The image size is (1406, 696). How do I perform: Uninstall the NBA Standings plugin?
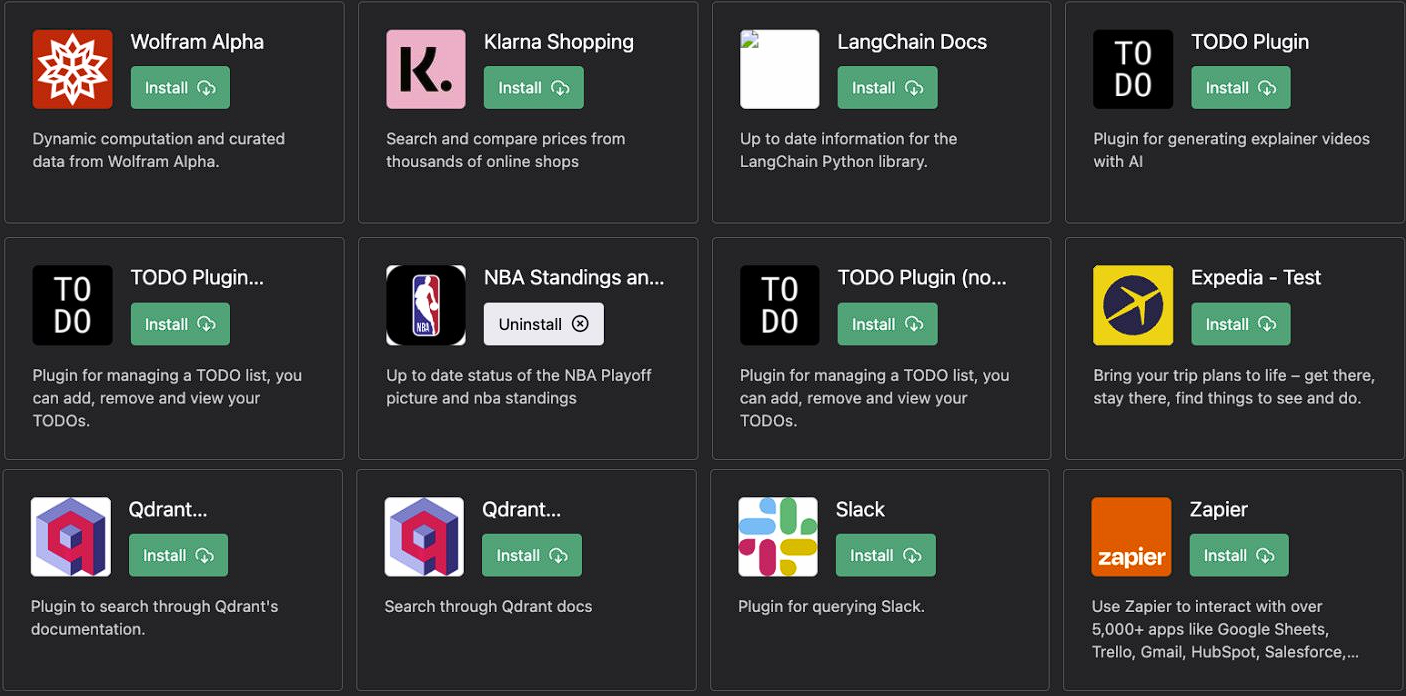(x=544, y=324)
